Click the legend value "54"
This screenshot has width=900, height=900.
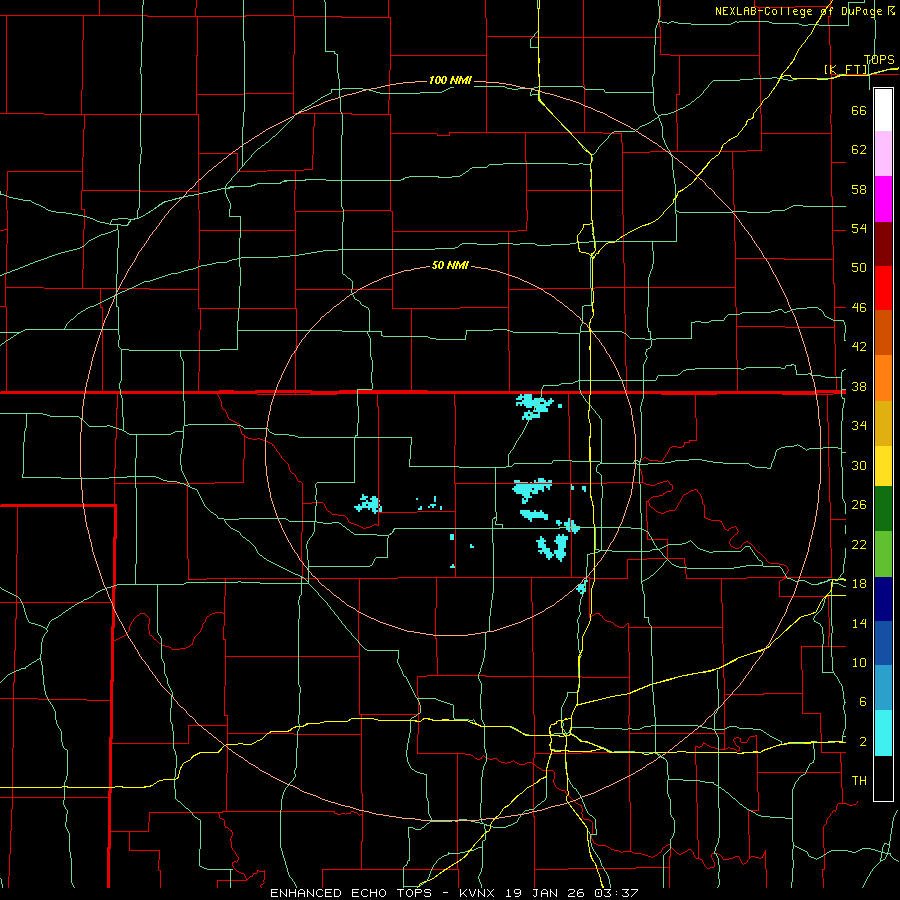pos(859,228)
